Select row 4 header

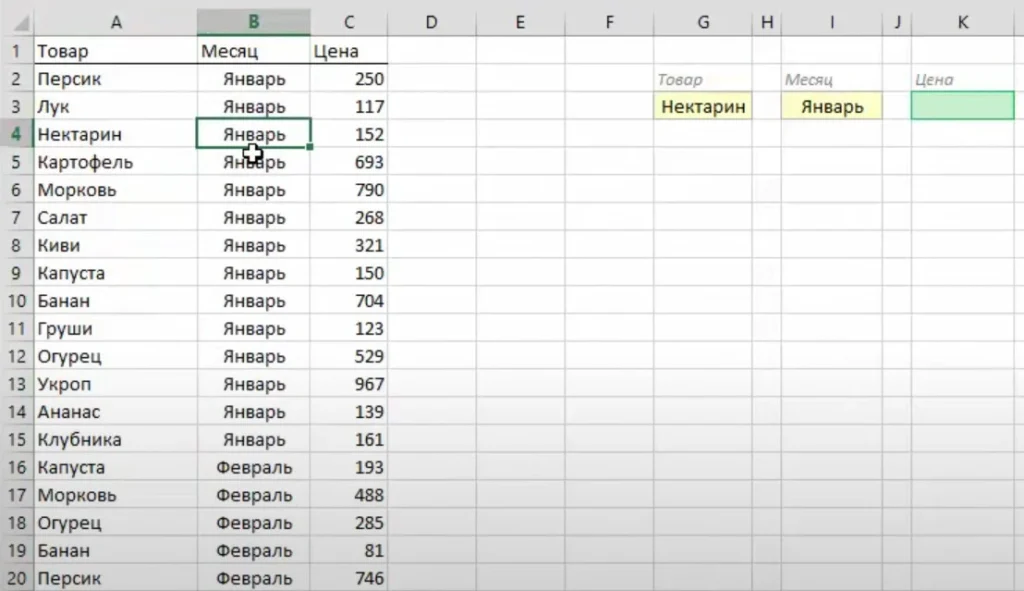[x=16, y=134]
